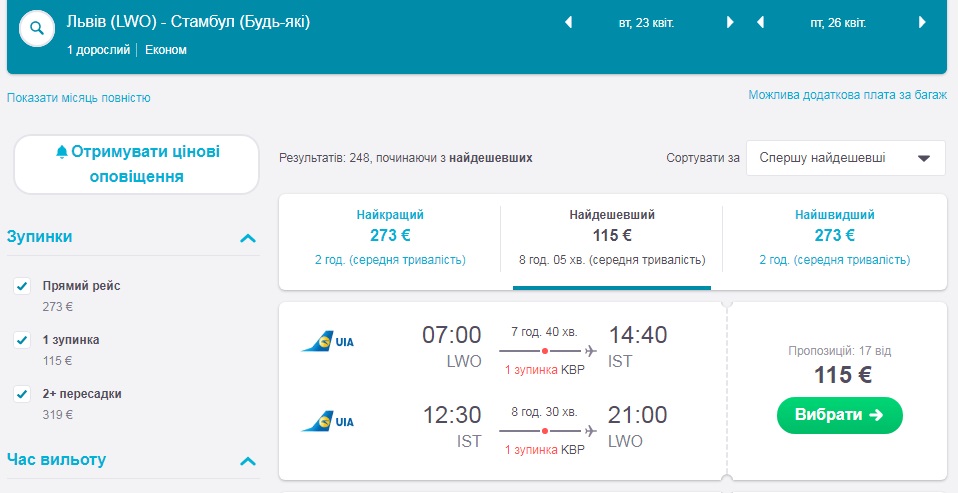Collapse the Зупинки filter section

pos(248,238)
